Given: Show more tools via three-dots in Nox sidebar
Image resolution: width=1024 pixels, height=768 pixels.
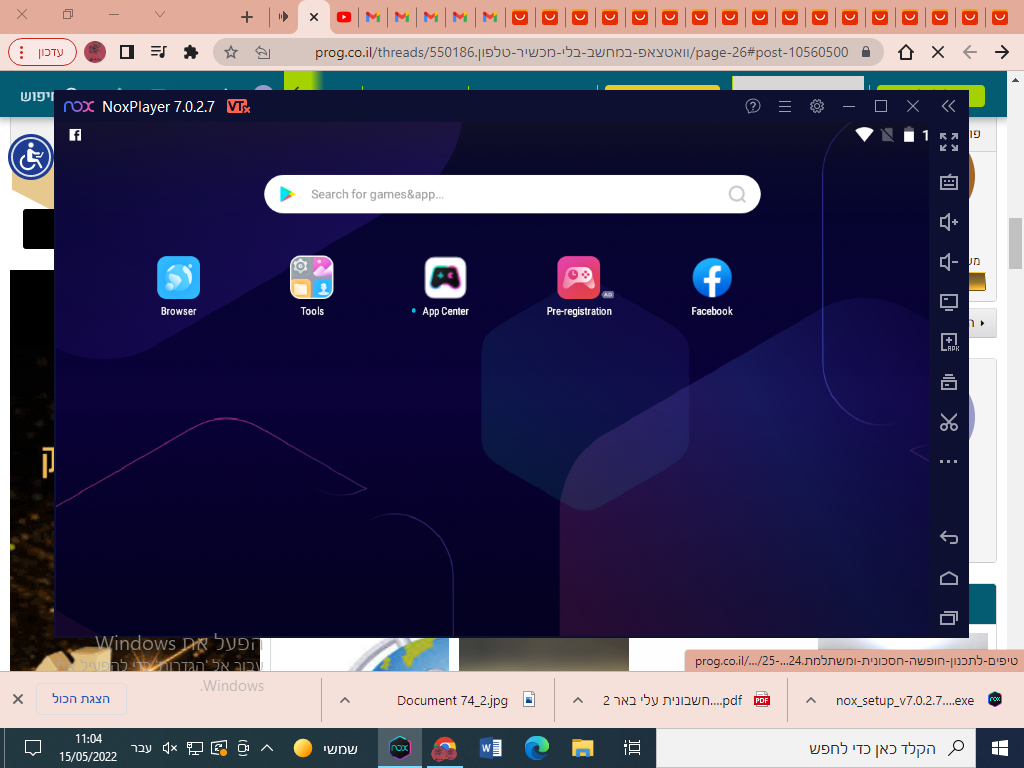Looking at the screenshot, I should 949,462.
